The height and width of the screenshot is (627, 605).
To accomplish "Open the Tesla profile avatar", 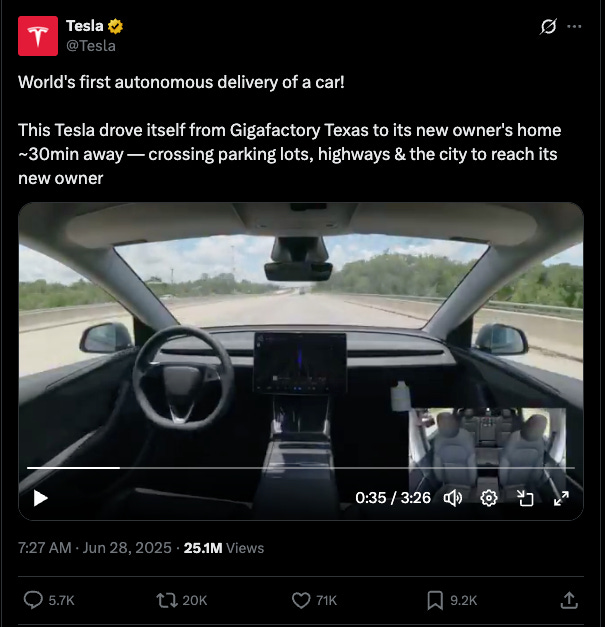I will 38,36.
